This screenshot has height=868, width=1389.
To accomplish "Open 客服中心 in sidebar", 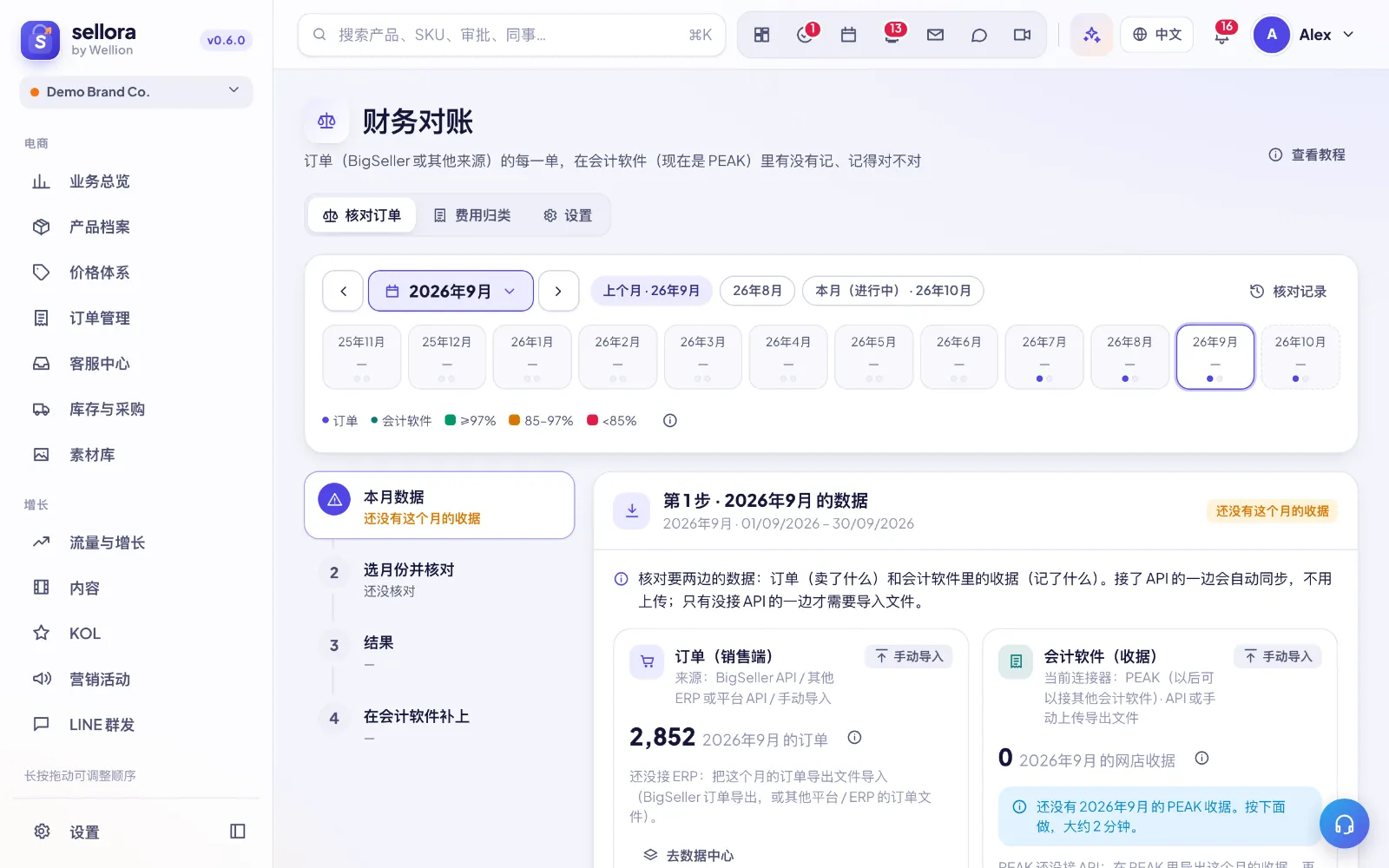I will tap(136, 364).
